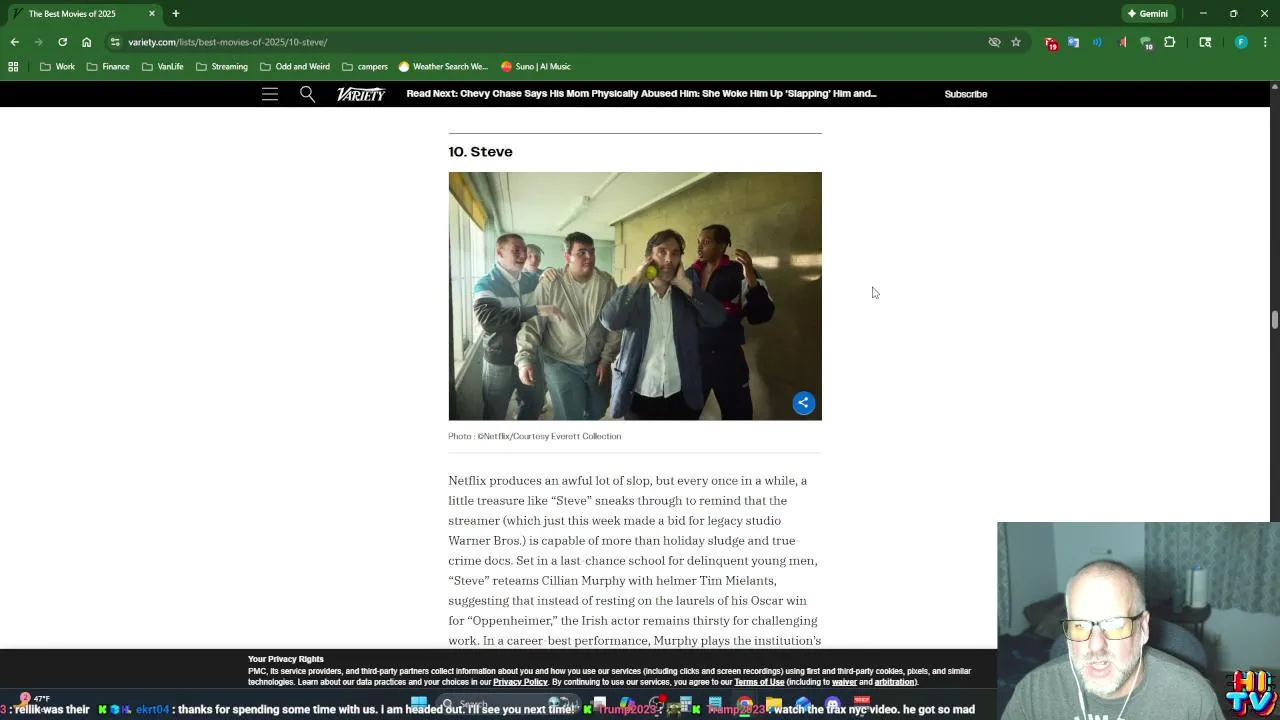The width and height of the screenshot is (1280, 720).
Task: Click the address bar URL
Action: coord(227,42)
